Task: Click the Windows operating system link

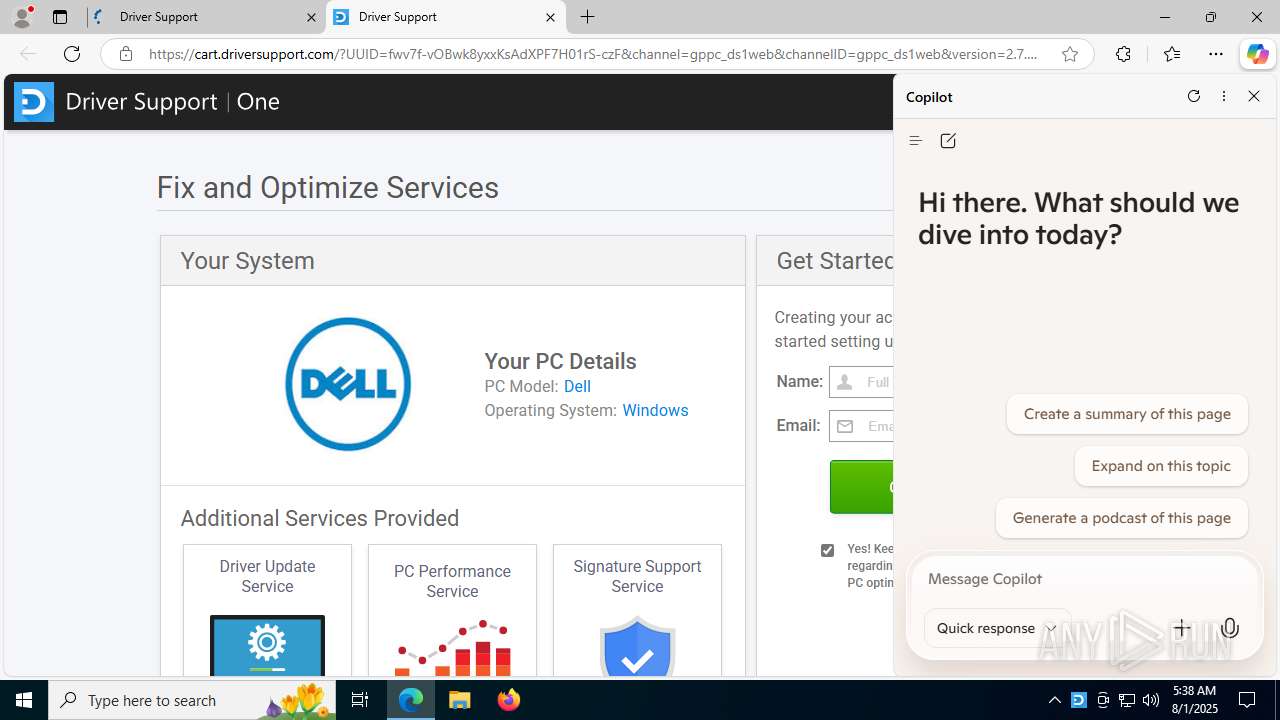Action: [655, 410]
